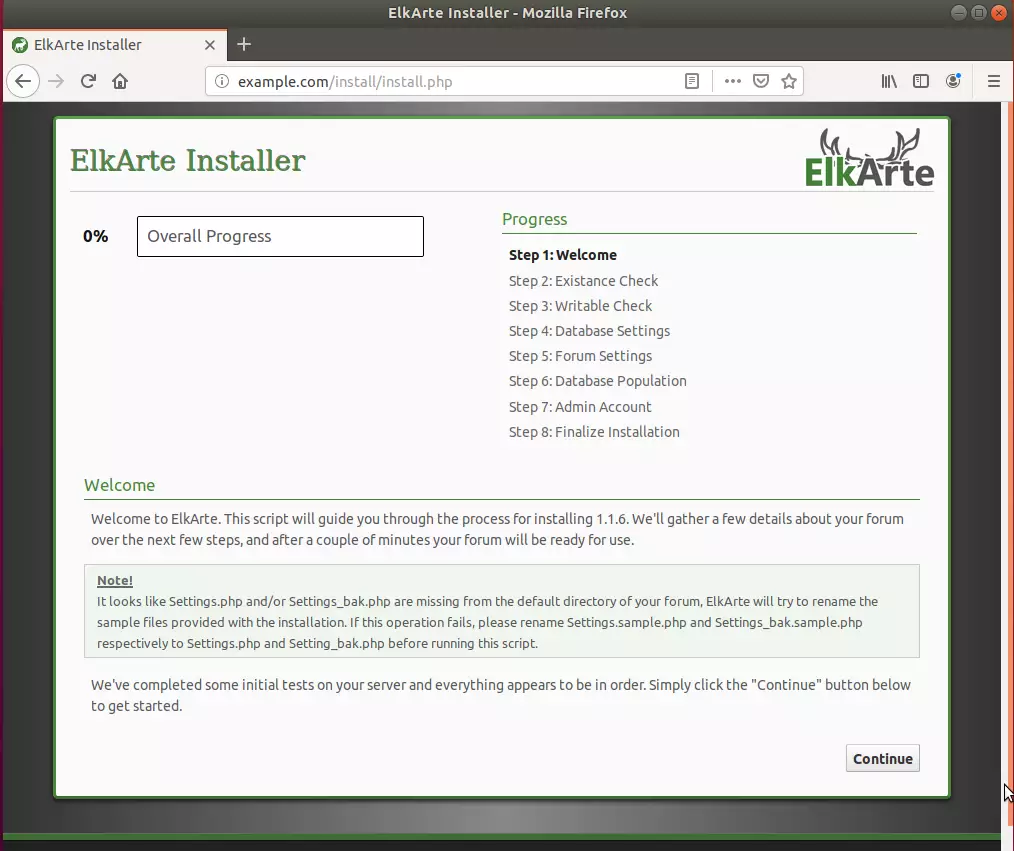Close the ElkArte Installer tab
The image size is (1014, 851).
click(210, 45)
